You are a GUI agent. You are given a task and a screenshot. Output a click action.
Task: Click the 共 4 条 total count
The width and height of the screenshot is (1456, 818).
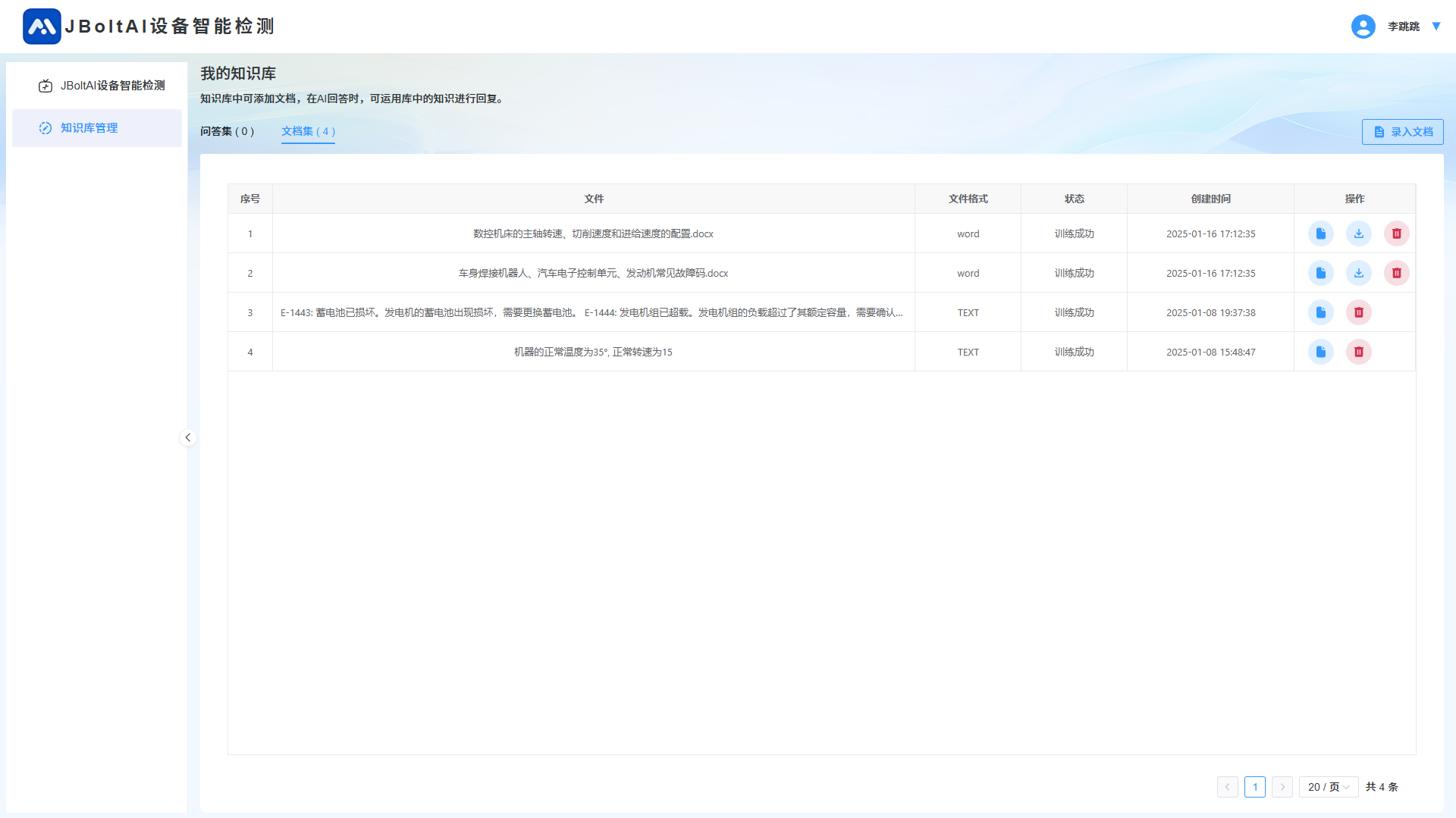click(x=1382, y=787)
